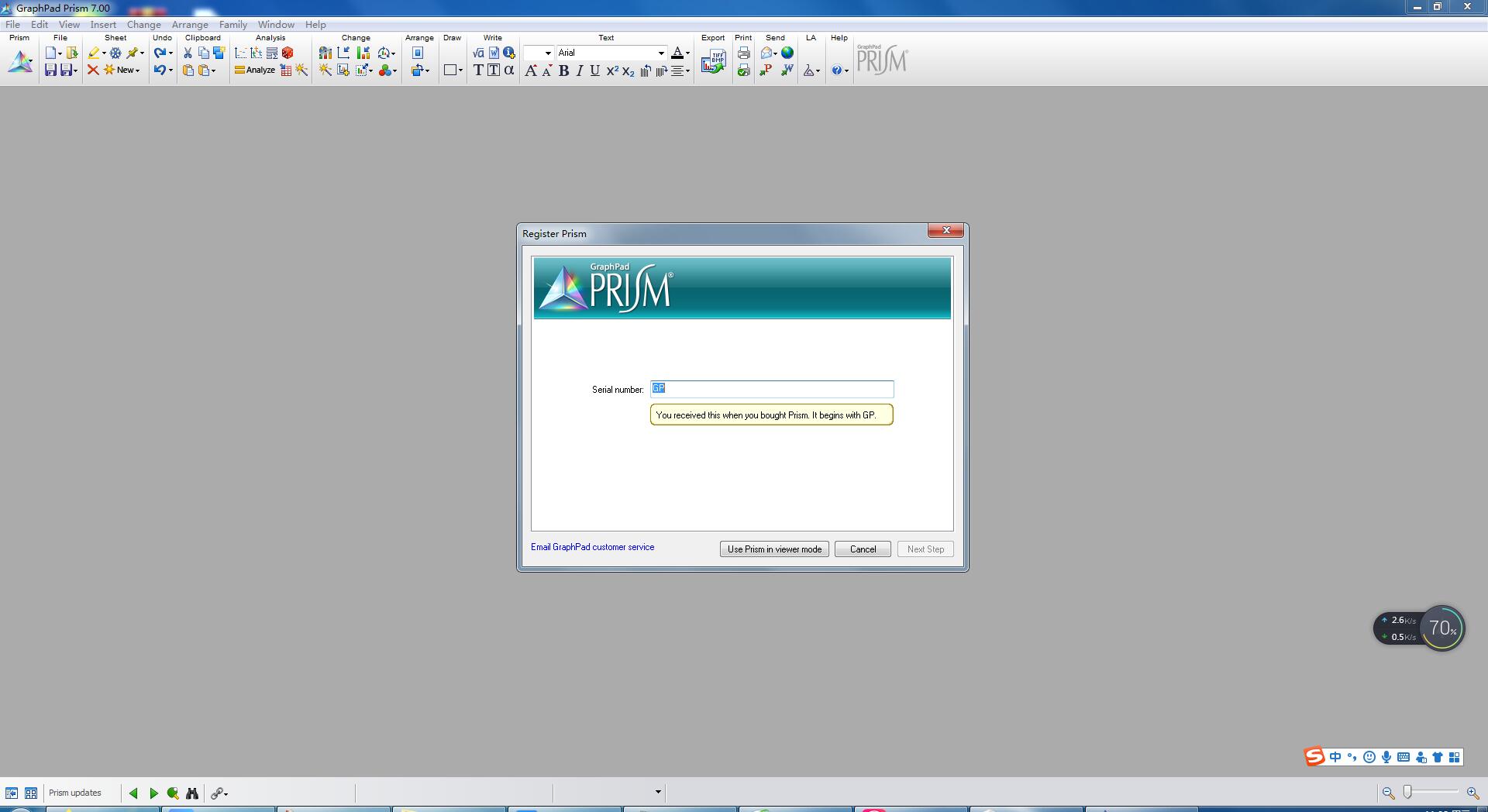Open the Insert menu

103,25
